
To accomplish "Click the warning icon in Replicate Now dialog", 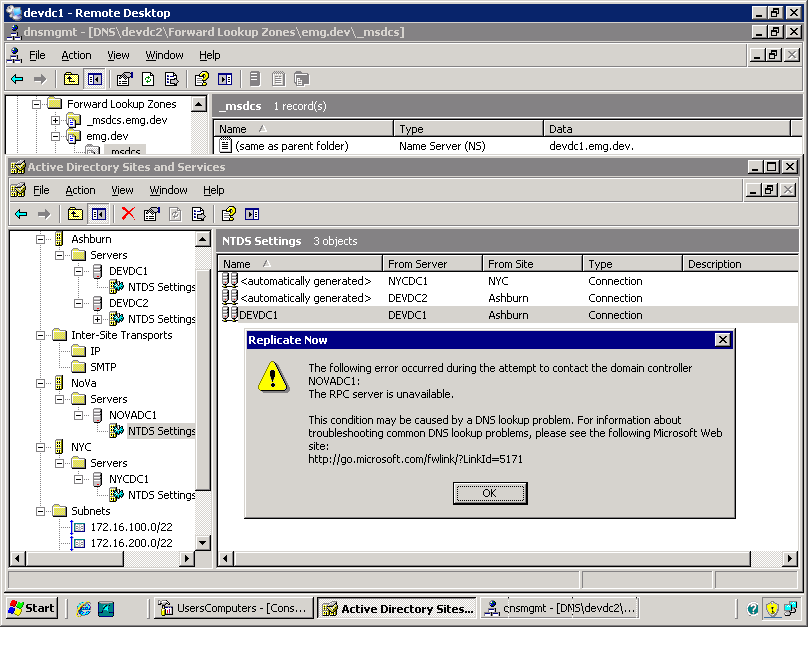I will click(272, 375).
